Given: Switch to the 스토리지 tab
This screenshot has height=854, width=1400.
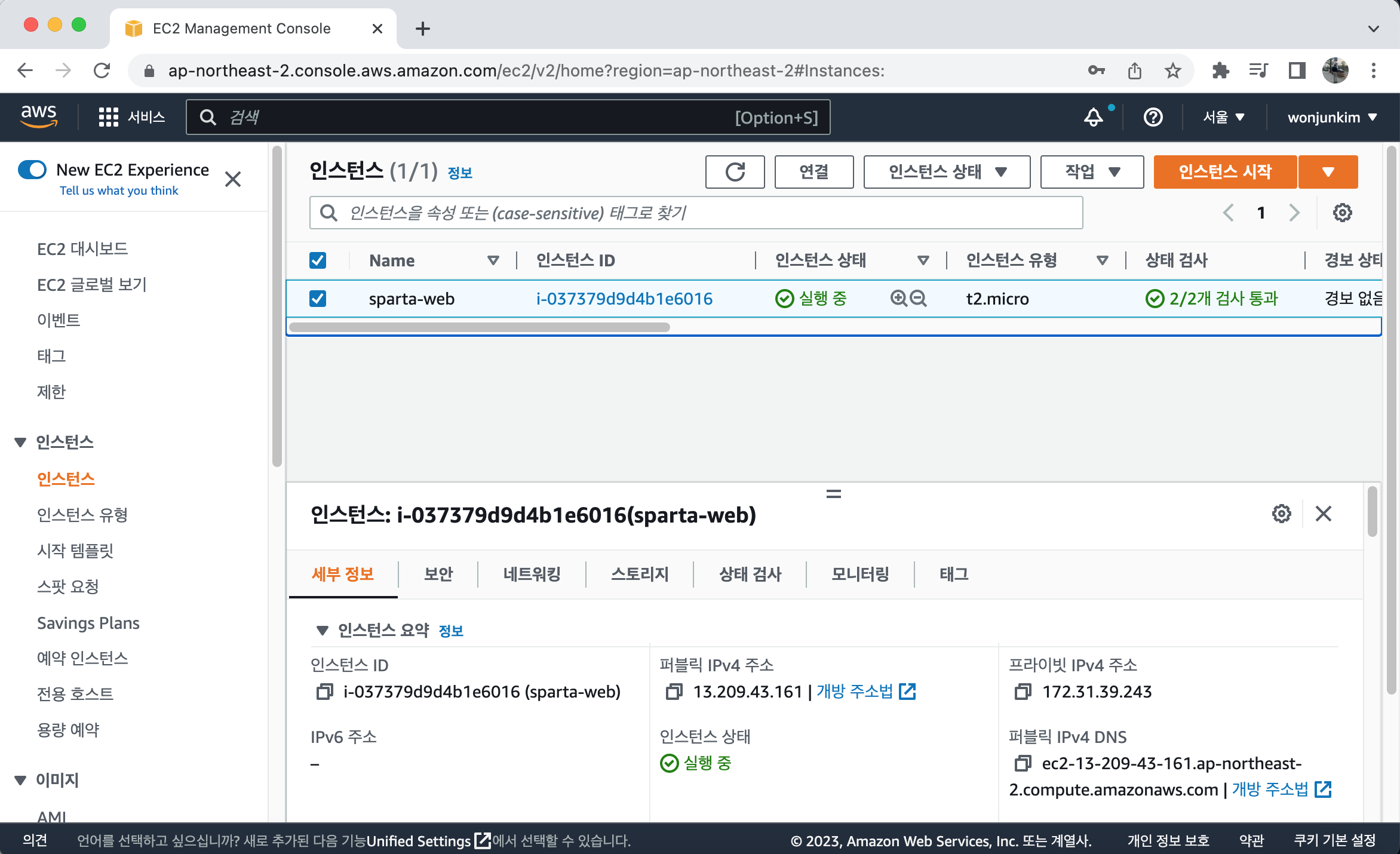Looking at the screenshot, I should 640,574.
